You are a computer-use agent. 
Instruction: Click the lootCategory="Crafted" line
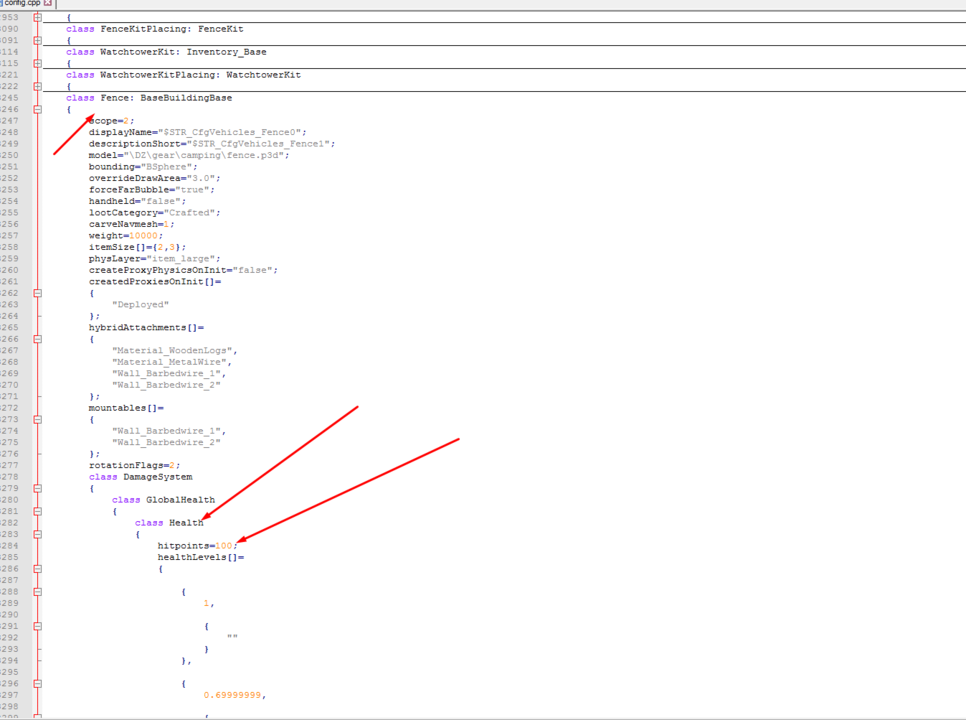pyautogui.click(x=155, y=212)
